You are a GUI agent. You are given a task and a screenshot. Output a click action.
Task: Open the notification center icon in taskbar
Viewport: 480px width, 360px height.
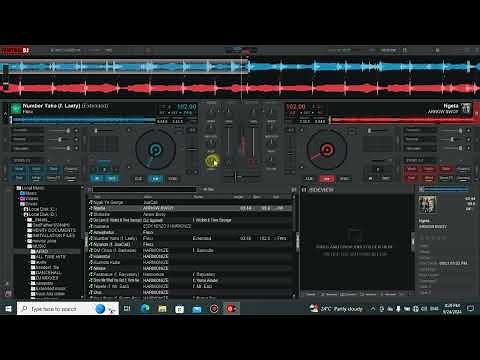pos(471,309)
